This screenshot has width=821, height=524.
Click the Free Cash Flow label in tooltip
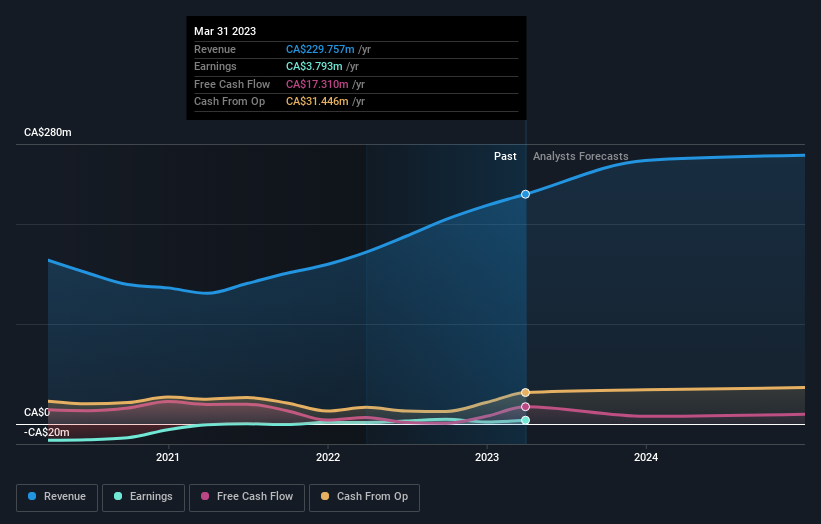232,84
